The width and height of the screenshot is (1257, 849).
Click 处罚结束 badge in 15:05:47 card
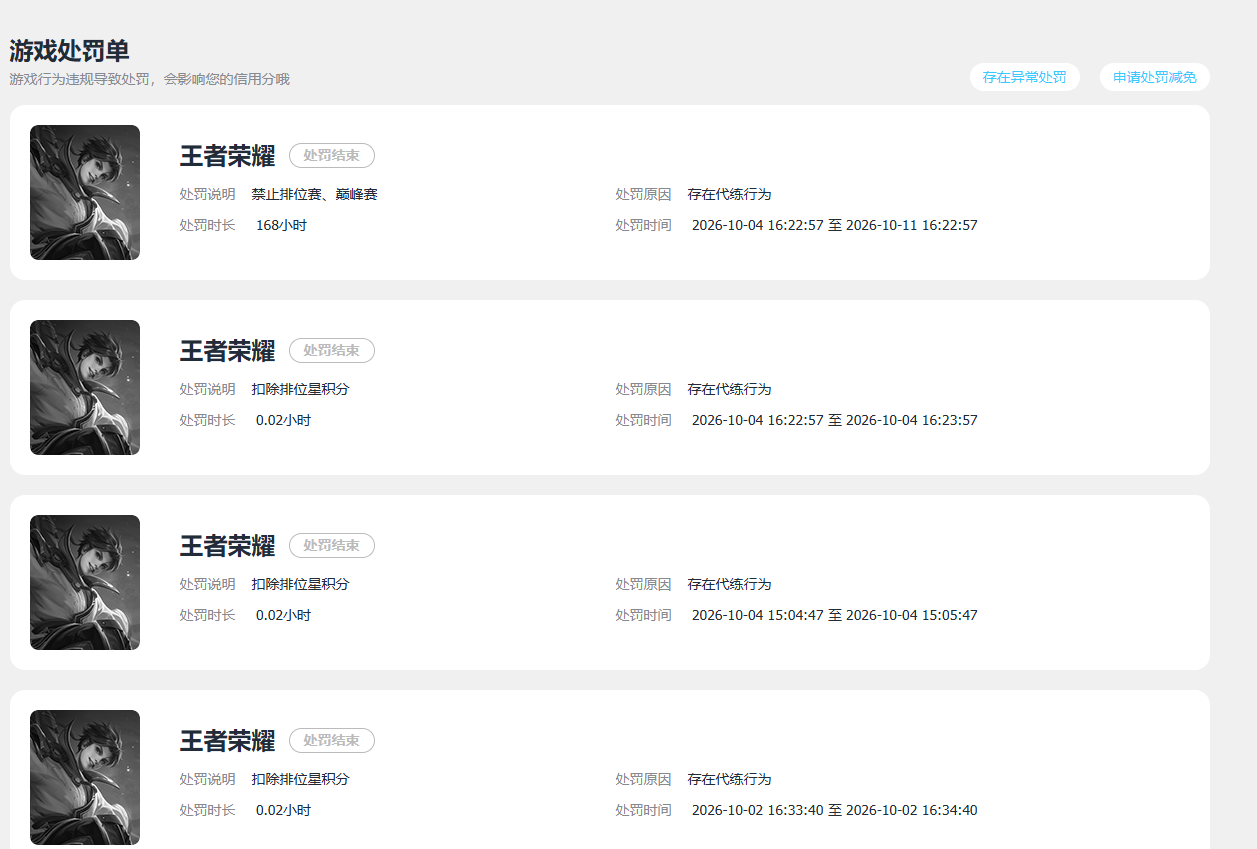(332, 545)
